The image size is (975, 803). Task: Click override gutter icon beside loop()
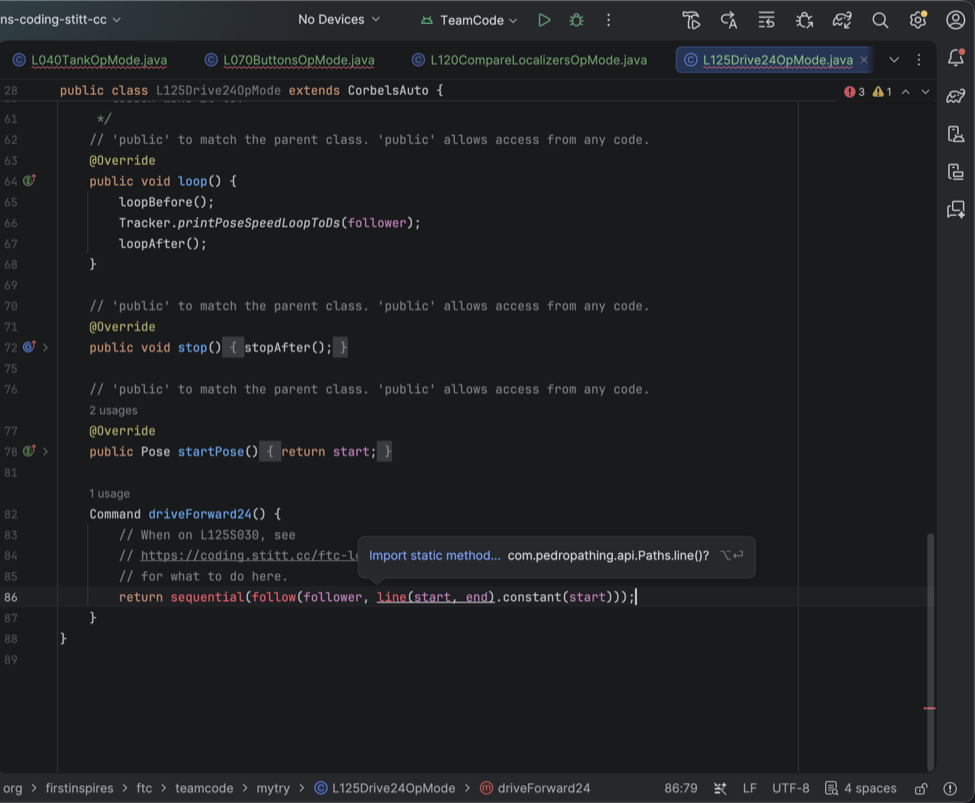pos(29,181)
